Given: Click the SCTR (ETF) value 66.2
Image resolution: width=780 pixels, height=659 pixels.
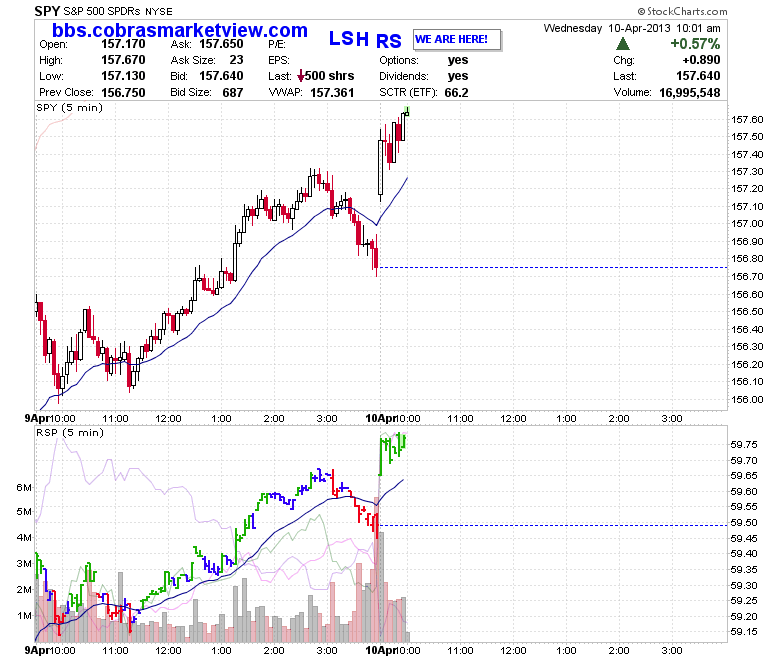Looking at the screenshot, I should click(x=457, y=93).
